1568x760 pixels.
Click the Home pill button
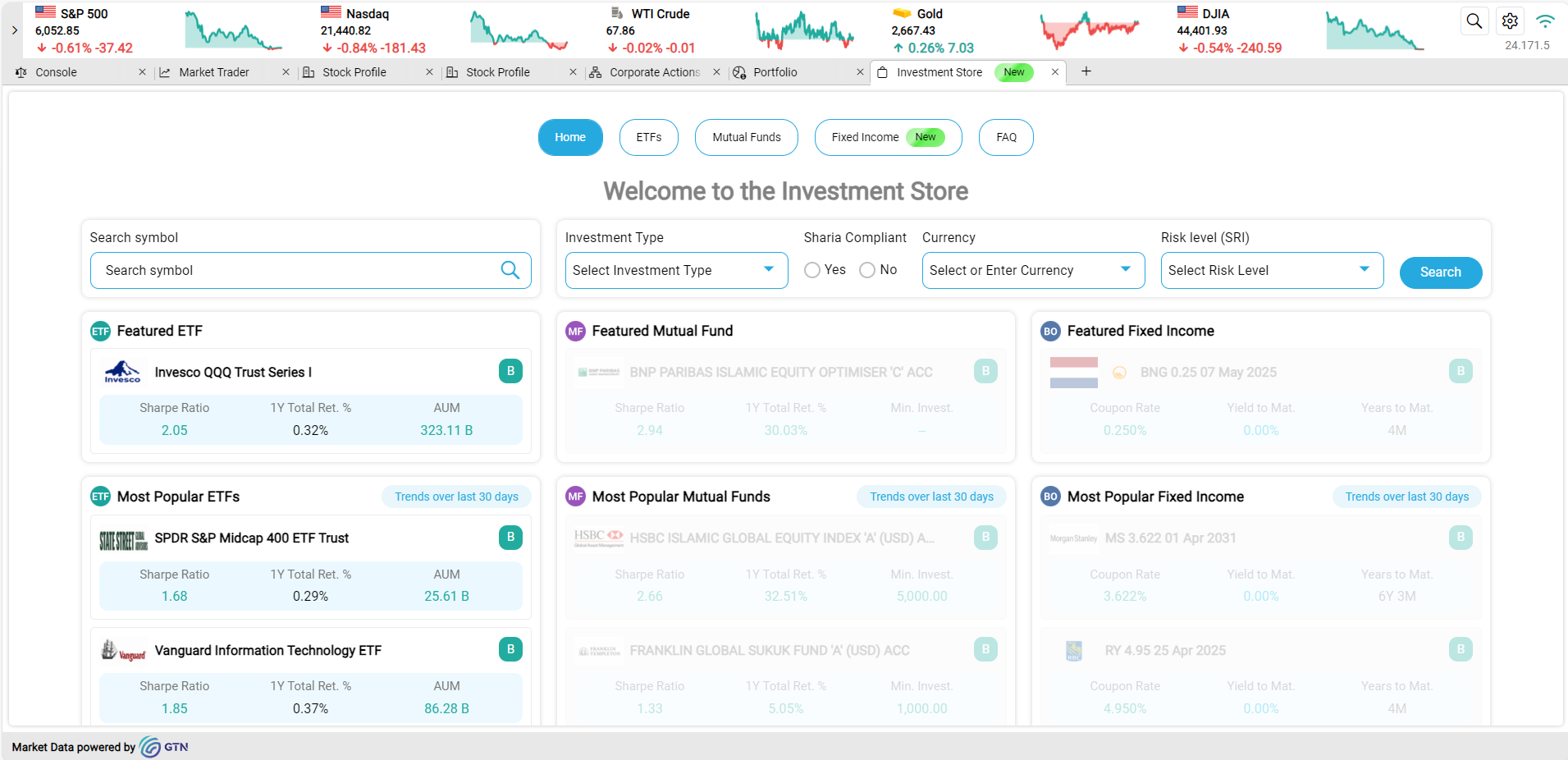pyautogui.click(x=570, y=137)
